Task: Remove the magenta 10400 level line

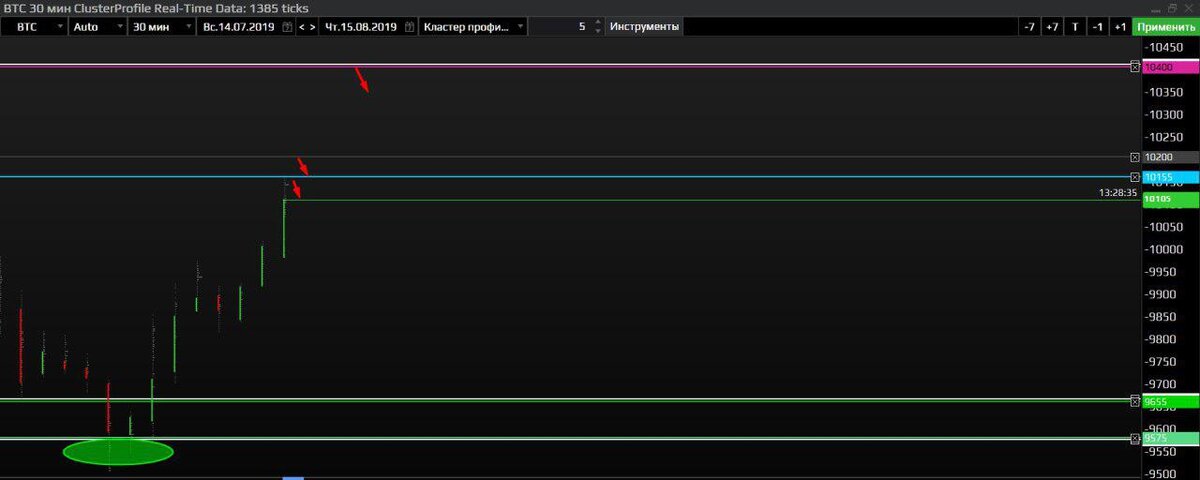Action: [x=1135, y=67]
